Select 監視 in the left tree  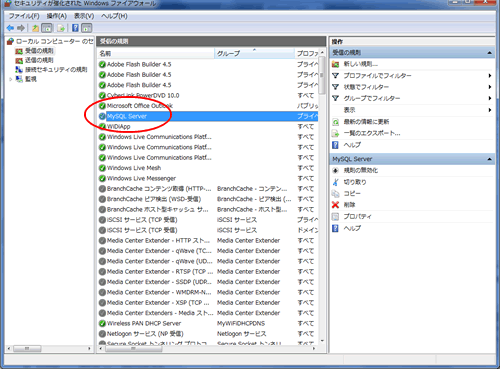[26, 79]
